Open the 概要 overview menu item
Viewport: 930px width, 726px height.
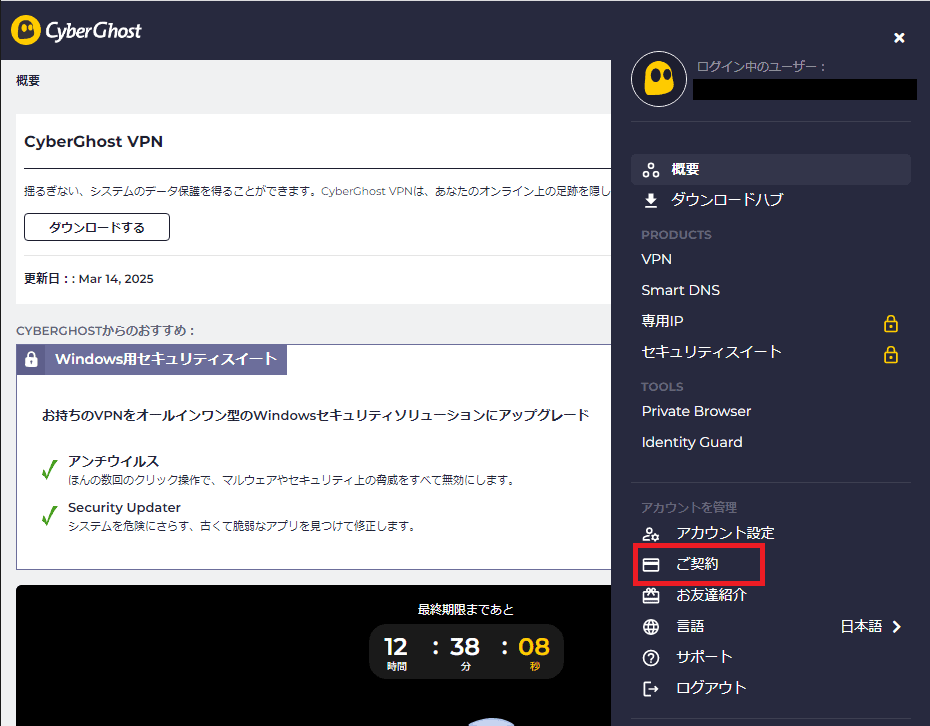coord(770,170)
